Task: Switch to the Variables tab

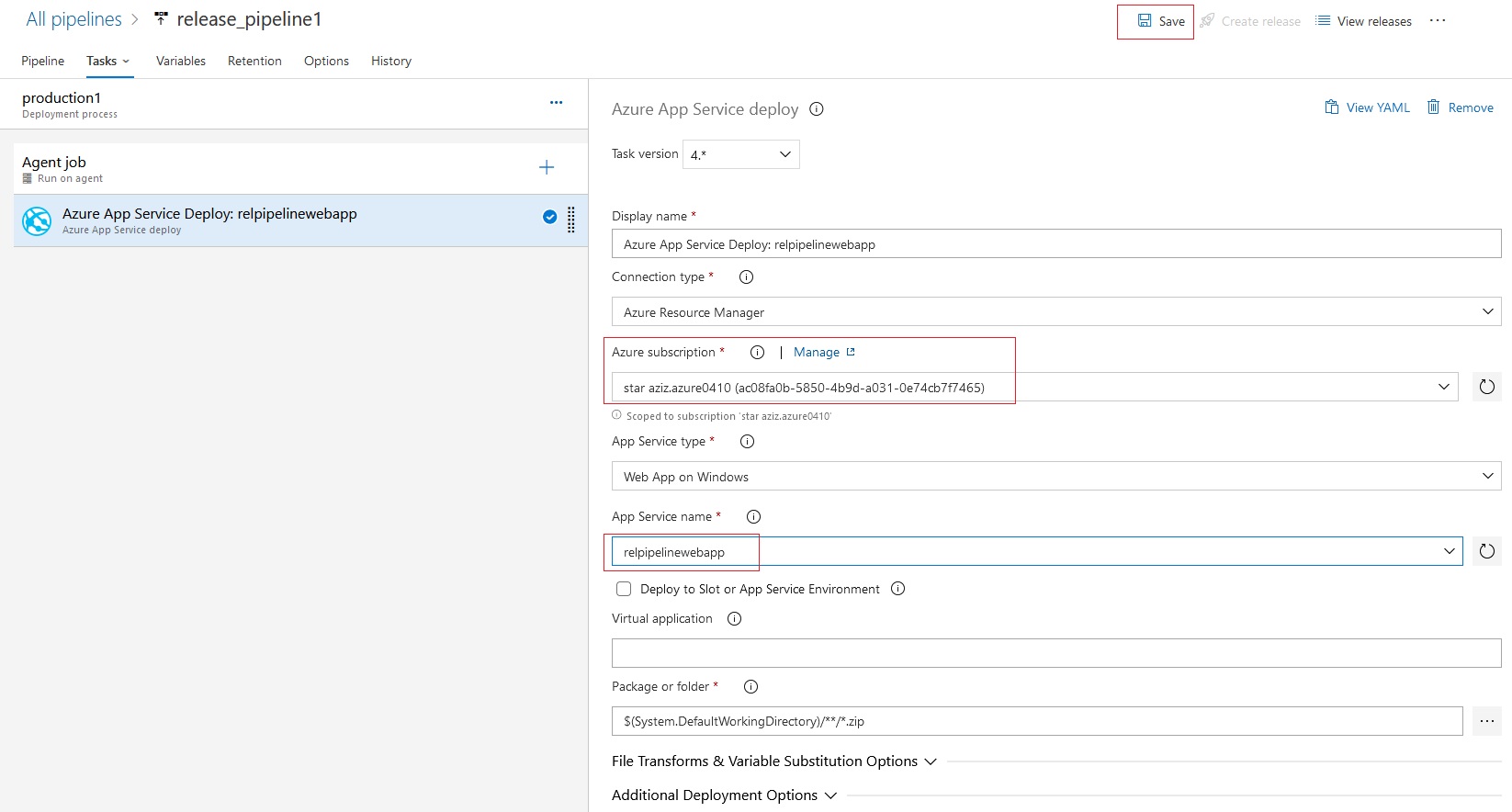Action: (x=181, y=61)
